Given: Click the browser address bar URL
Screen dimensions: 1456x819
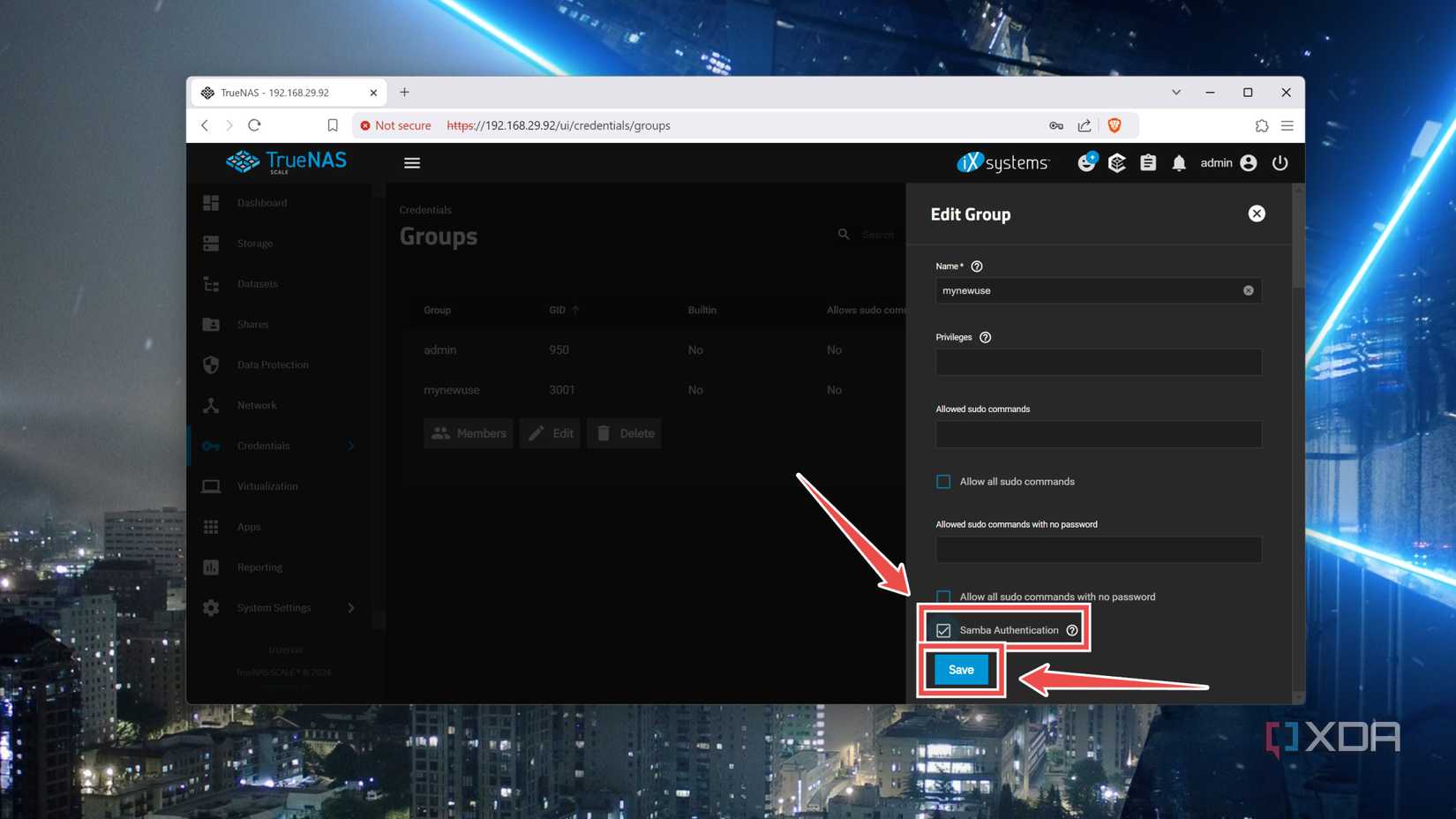Looking at the screenshot, I should [x=559, y=125].
